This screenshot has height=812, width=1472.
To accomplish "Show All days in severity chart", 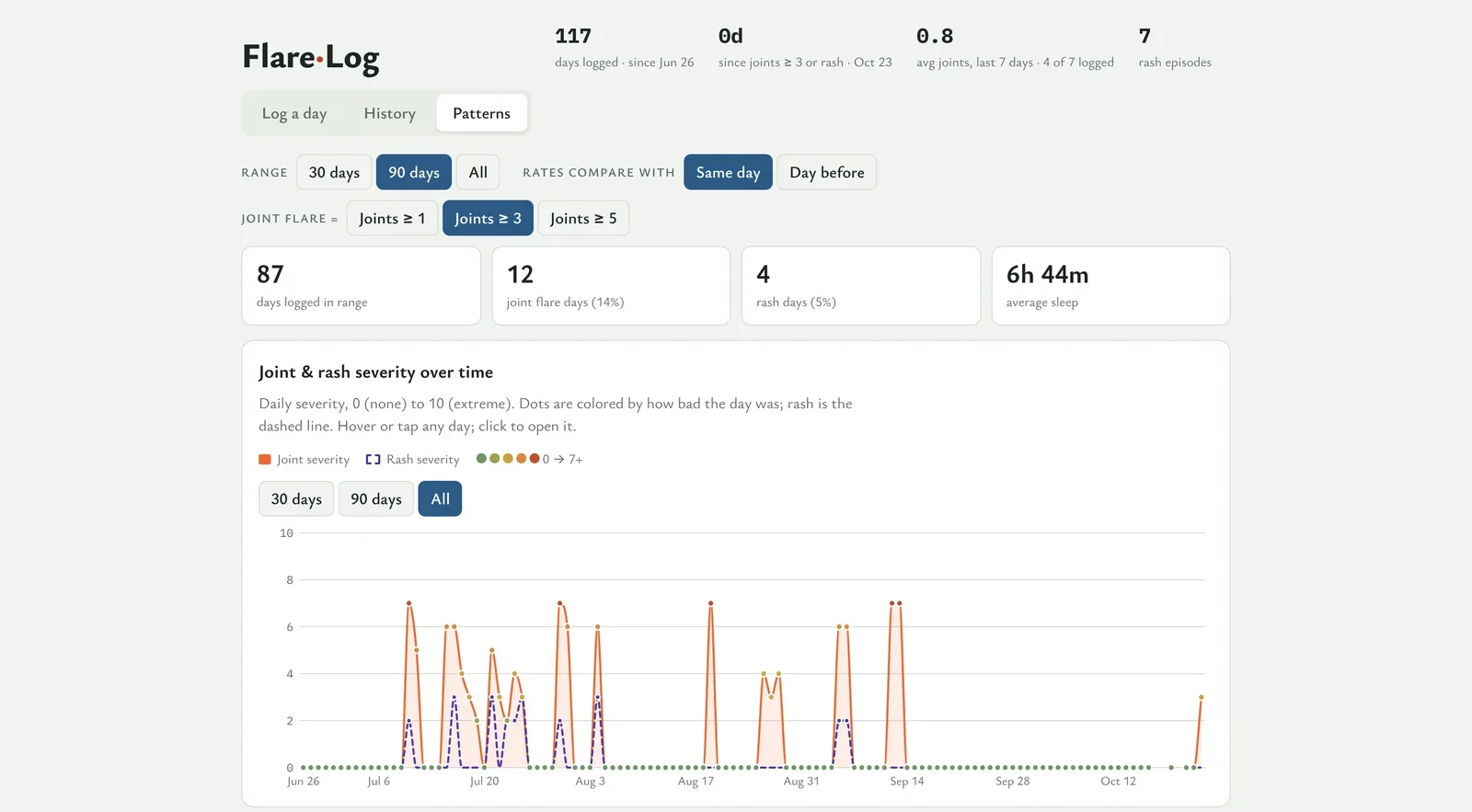I will click(x=440, y=498).
